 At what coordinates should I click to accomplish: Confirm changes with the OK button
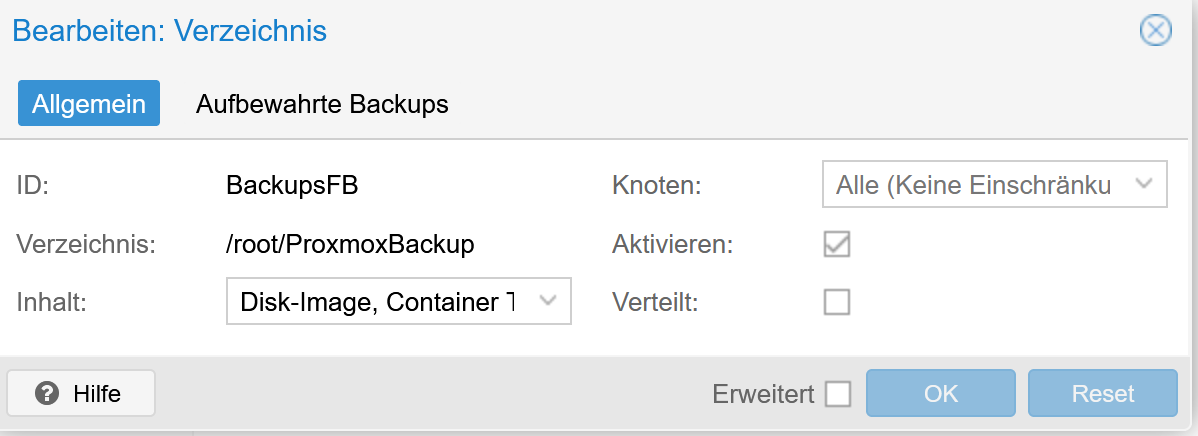point(940,394)
